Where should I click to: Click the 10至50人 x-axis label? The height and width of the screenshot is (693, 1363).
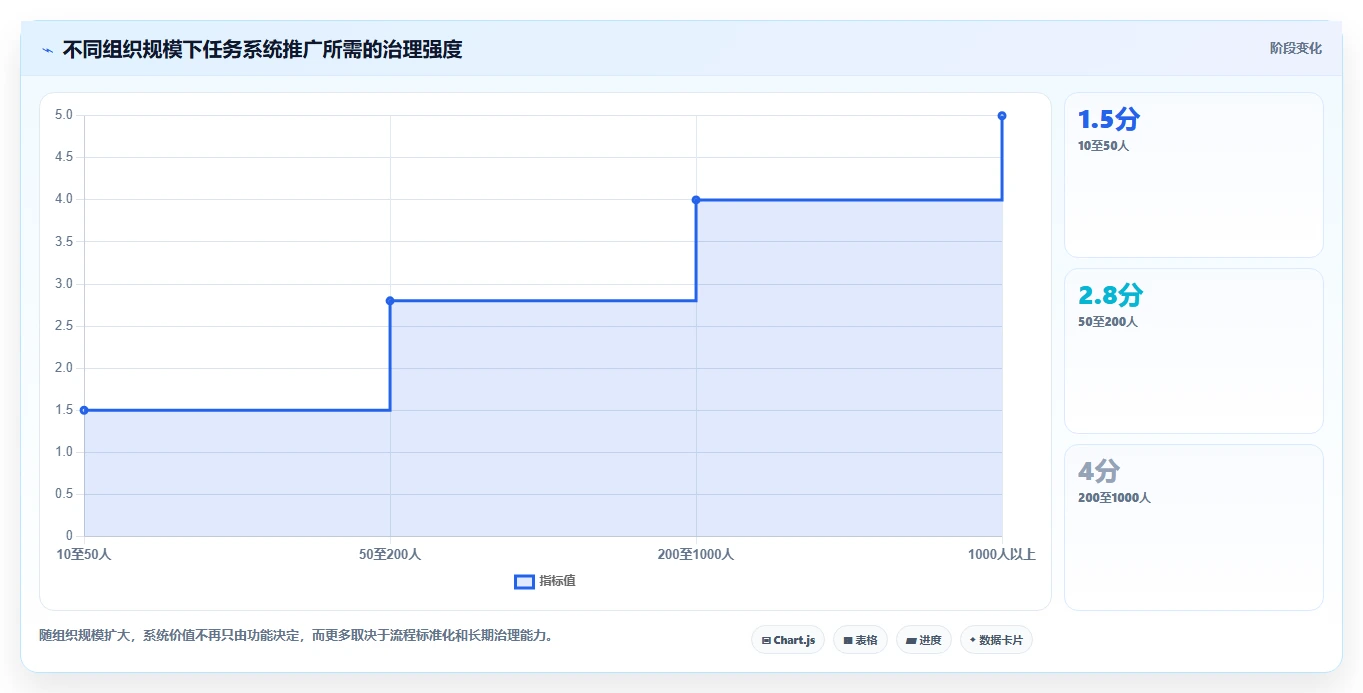(x=84, y=554)
